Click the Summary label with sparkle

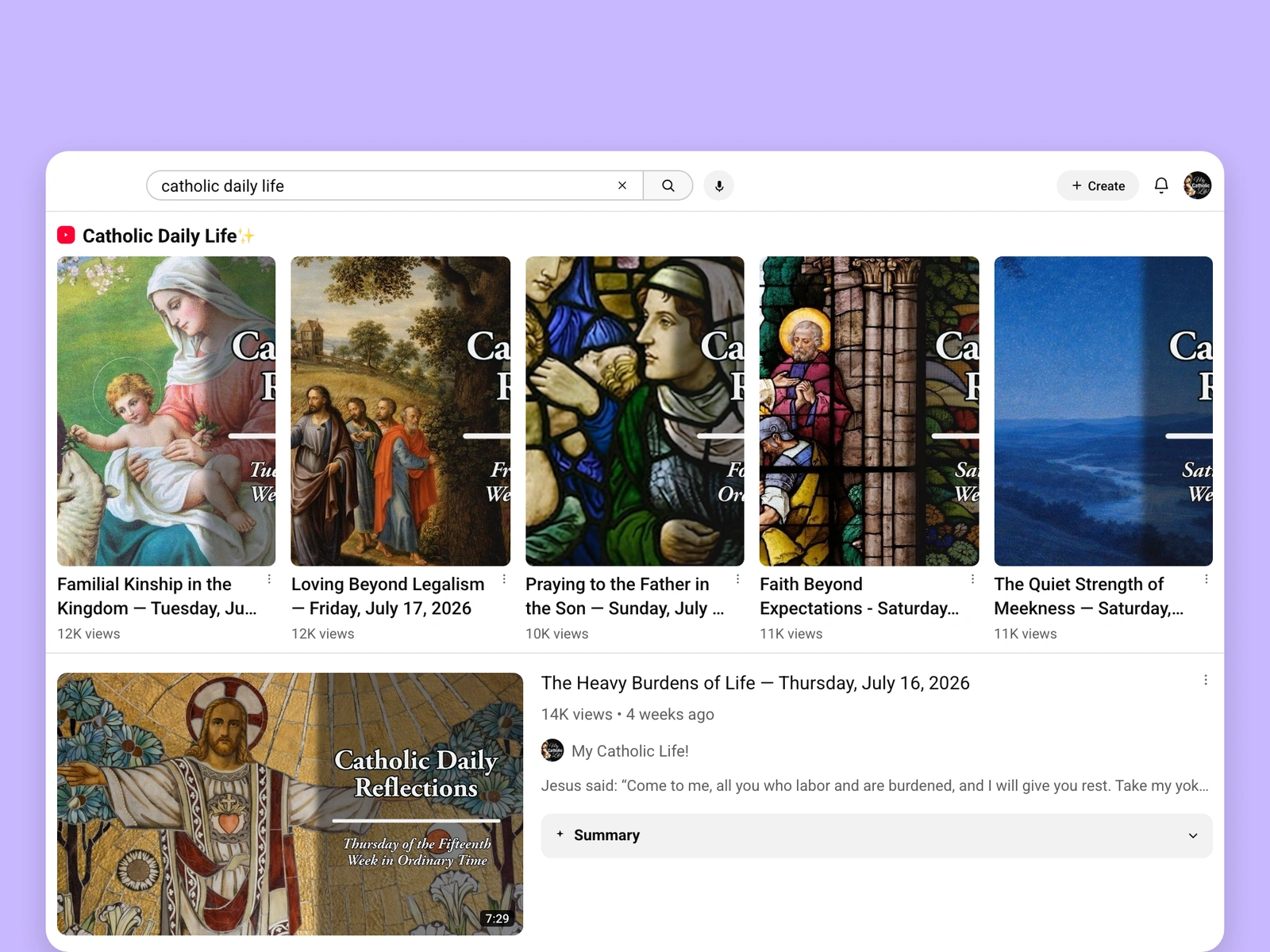coord(598,835)
